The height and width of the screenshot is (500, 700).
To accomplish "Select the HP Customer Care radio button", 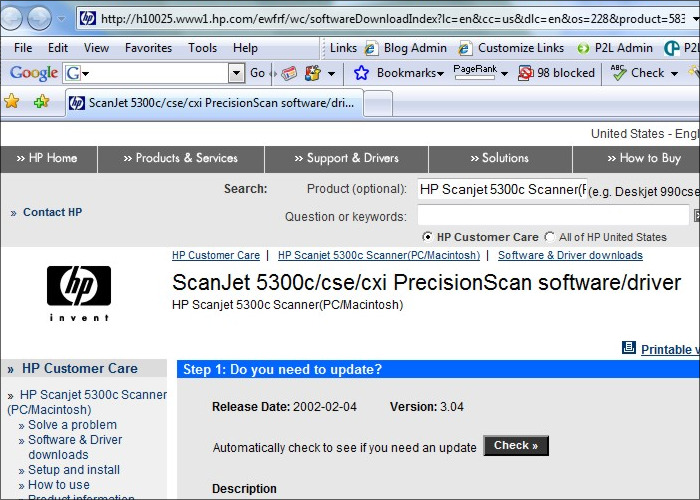I will tap(428, 237).
